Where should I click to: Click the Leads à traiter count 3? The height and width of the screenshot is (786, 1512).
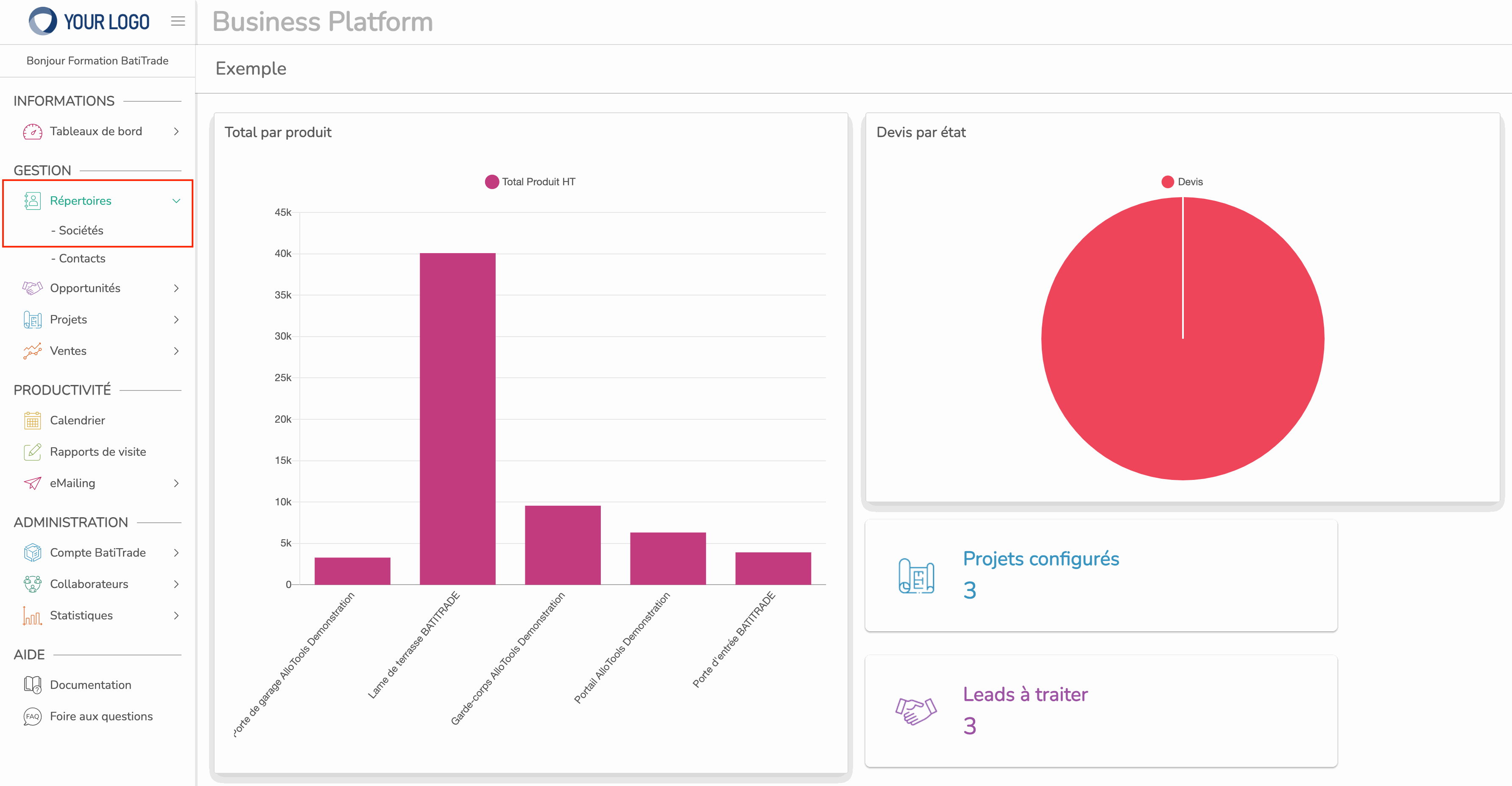click(x=970, y=726)
